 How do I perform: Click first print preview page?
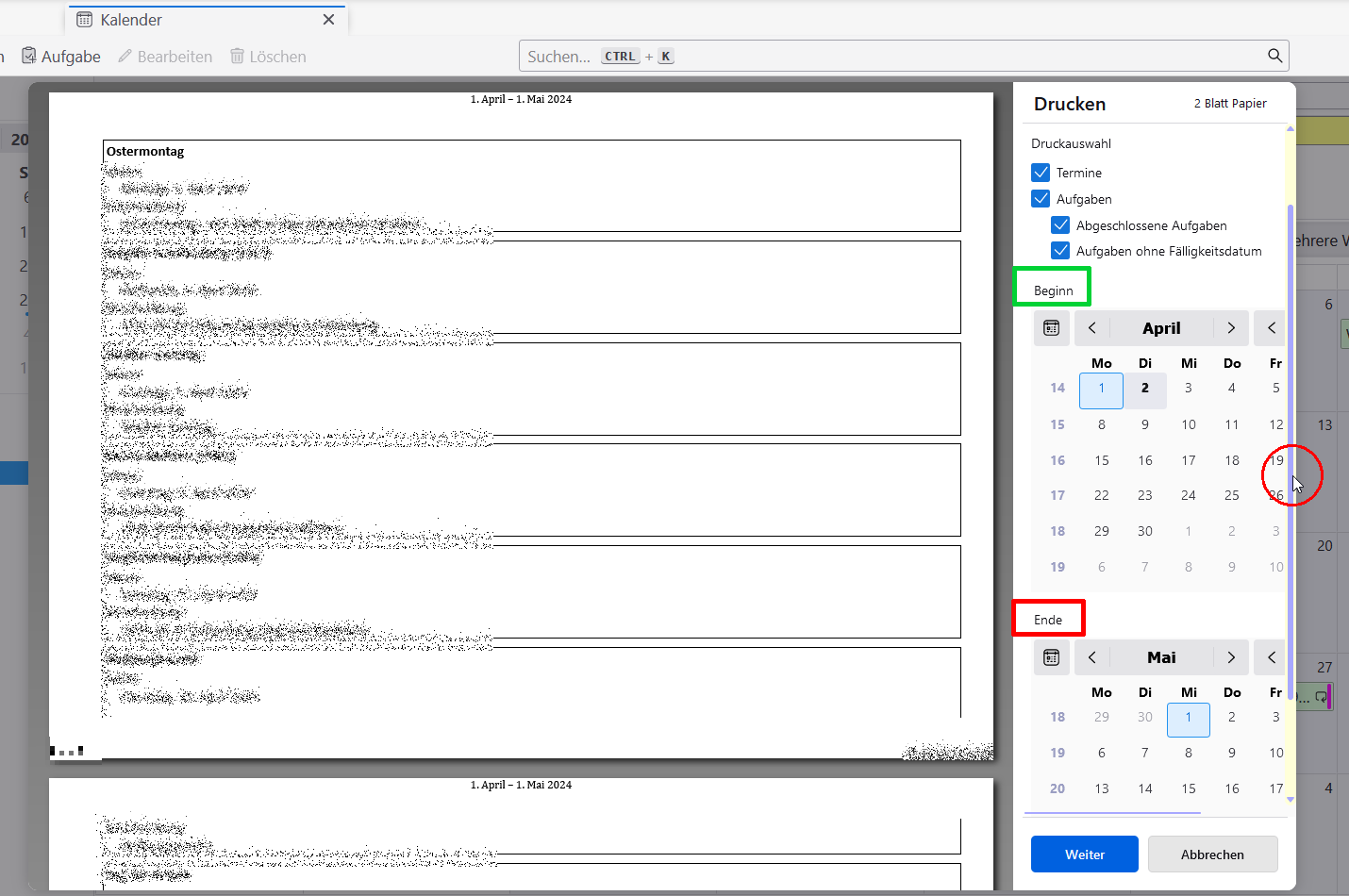pos(521,424)
